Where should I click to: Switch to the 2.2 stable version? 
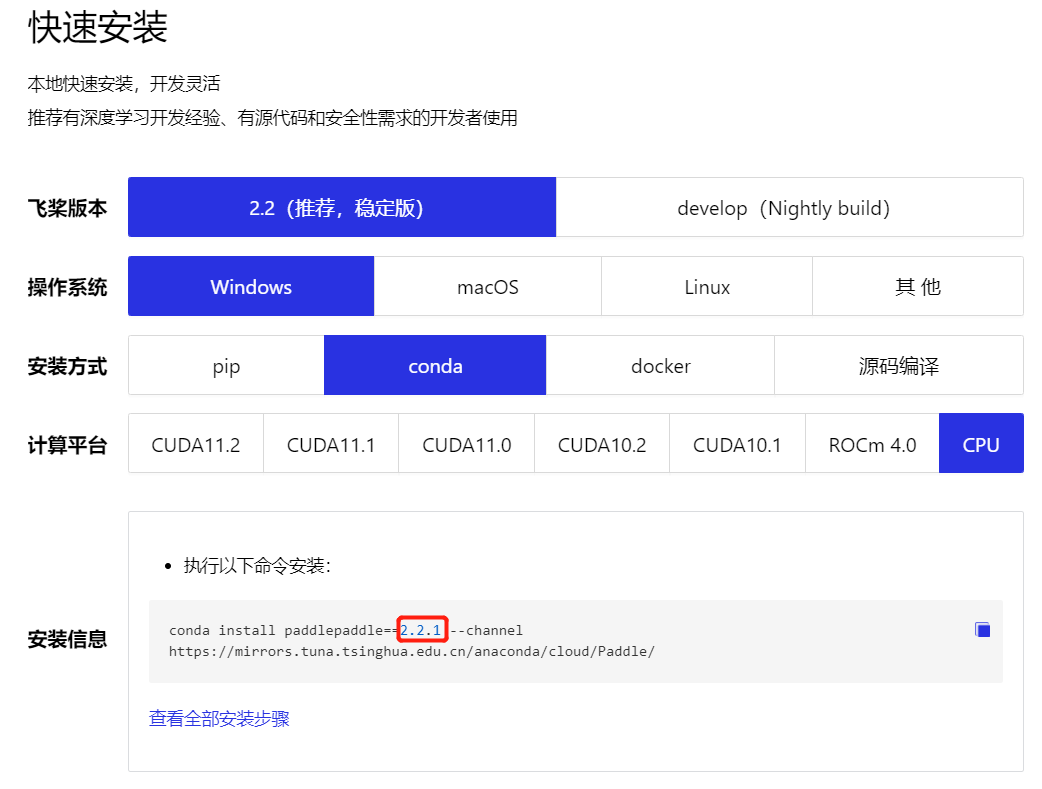341,207
